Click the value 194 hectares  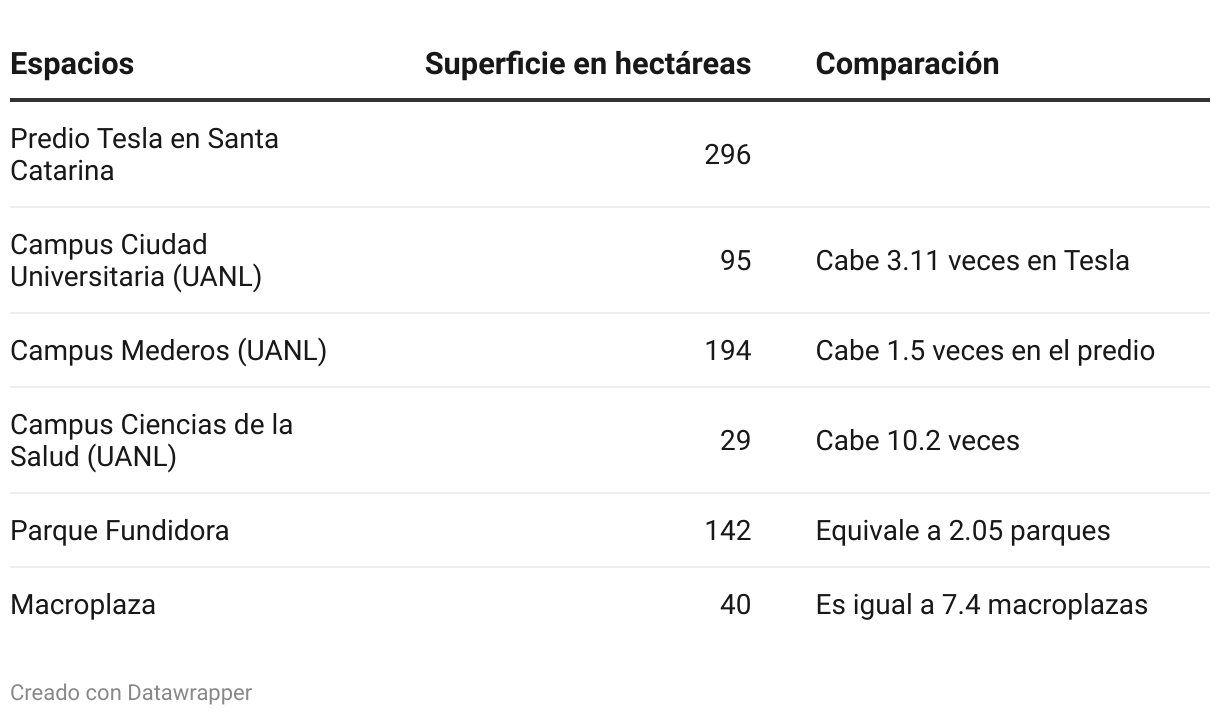point(727,350)
